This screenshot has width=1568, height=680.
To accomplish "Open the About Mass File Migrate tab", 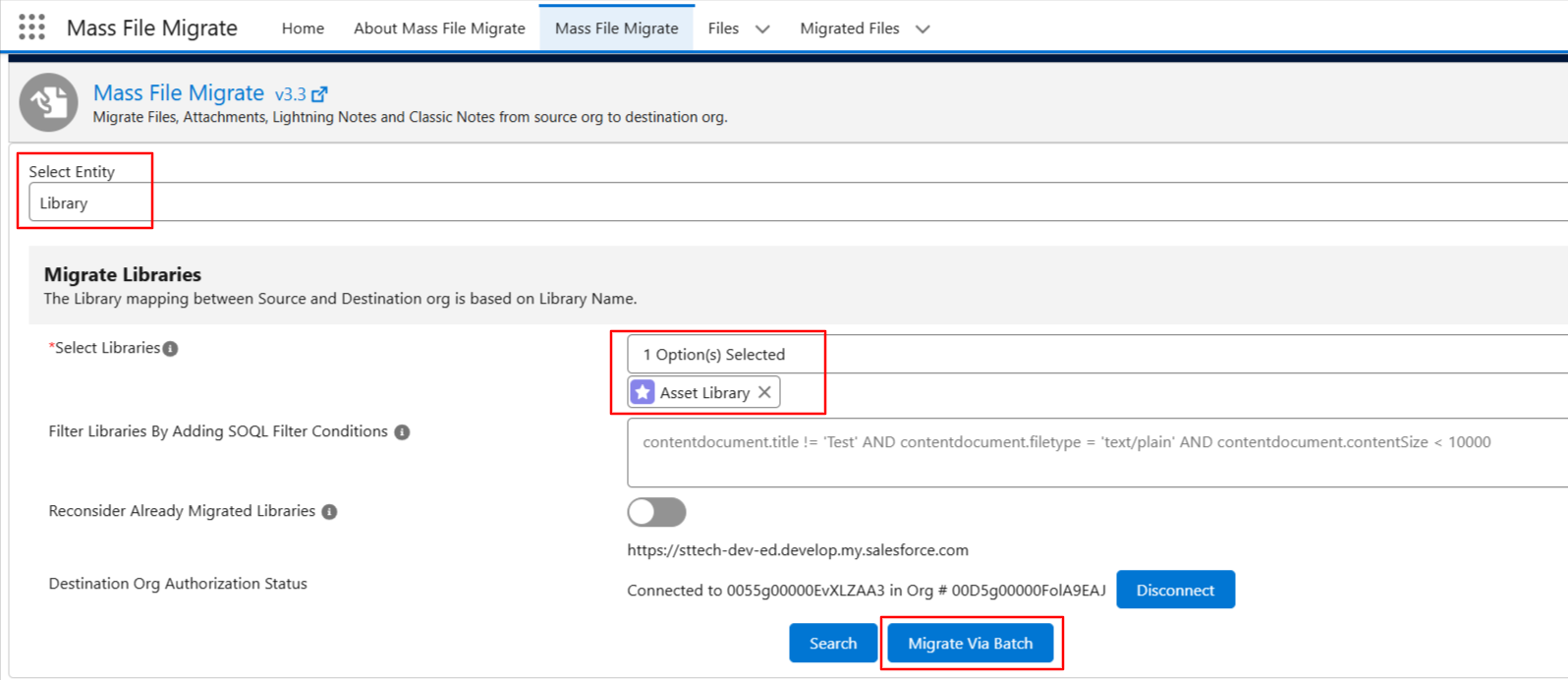I will pos(439,28).
